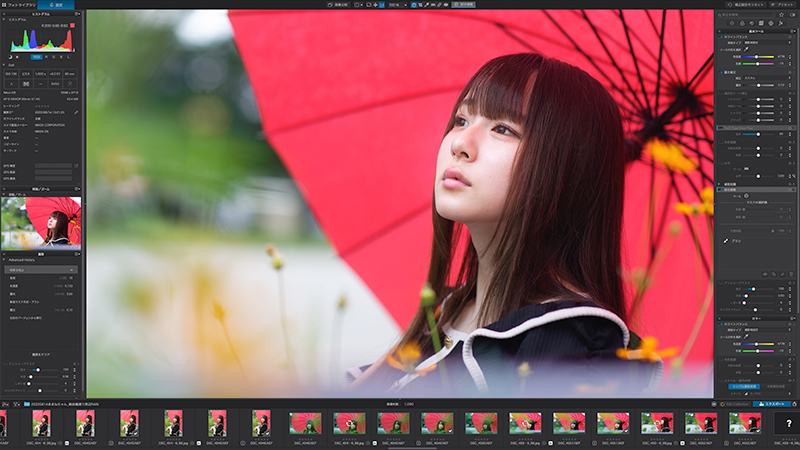
Task: Open the Presets button at top right
Action: (783, 5)
